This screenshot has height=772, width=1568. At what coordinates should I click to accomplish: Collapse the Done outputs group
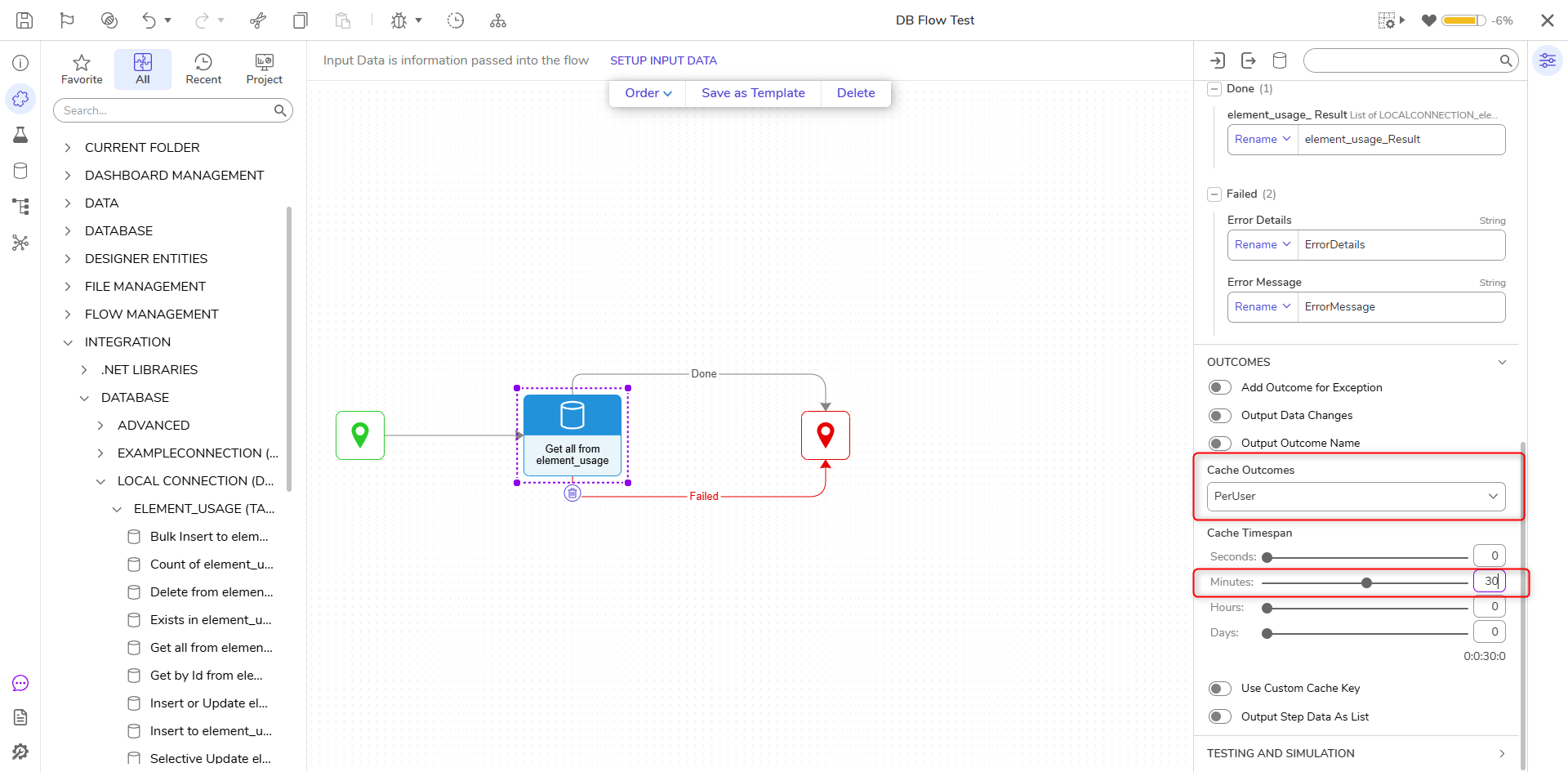click(1214, 89)
